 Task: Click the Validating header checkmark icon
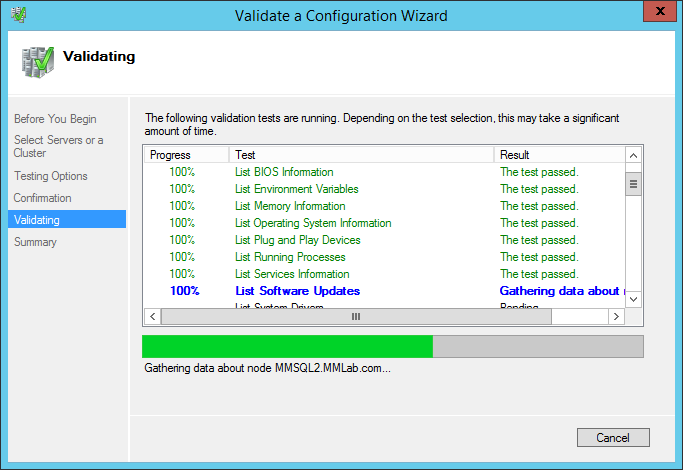(39, 61)
